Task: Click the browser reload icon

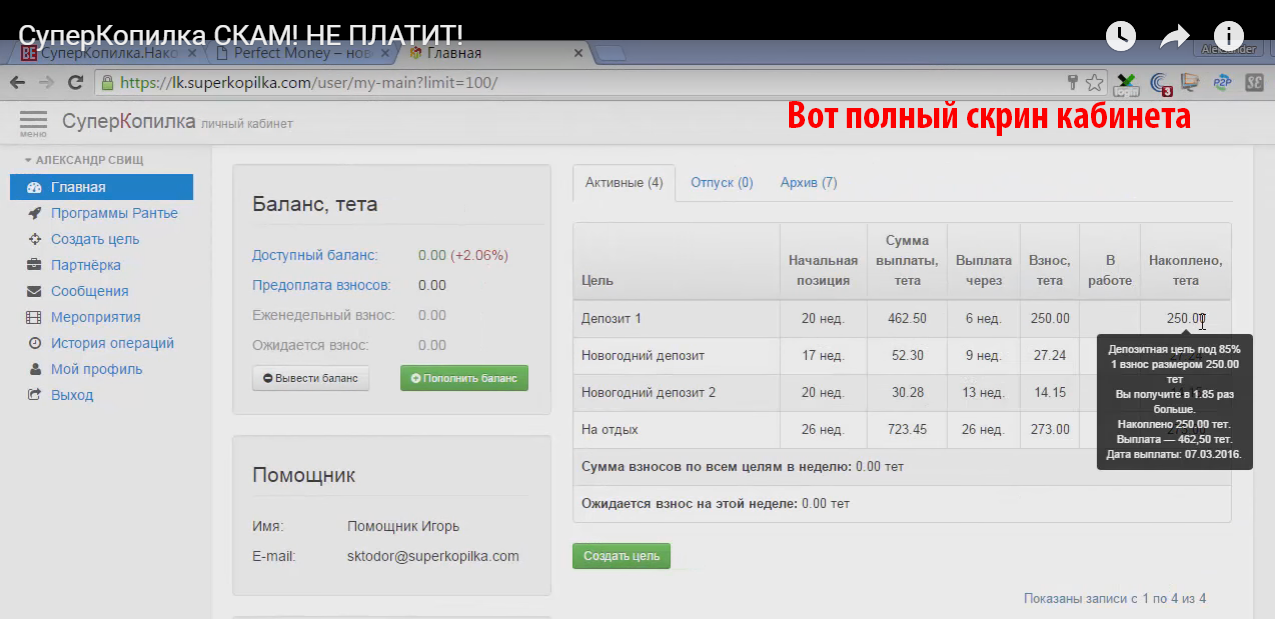Action: coord(75,83)
